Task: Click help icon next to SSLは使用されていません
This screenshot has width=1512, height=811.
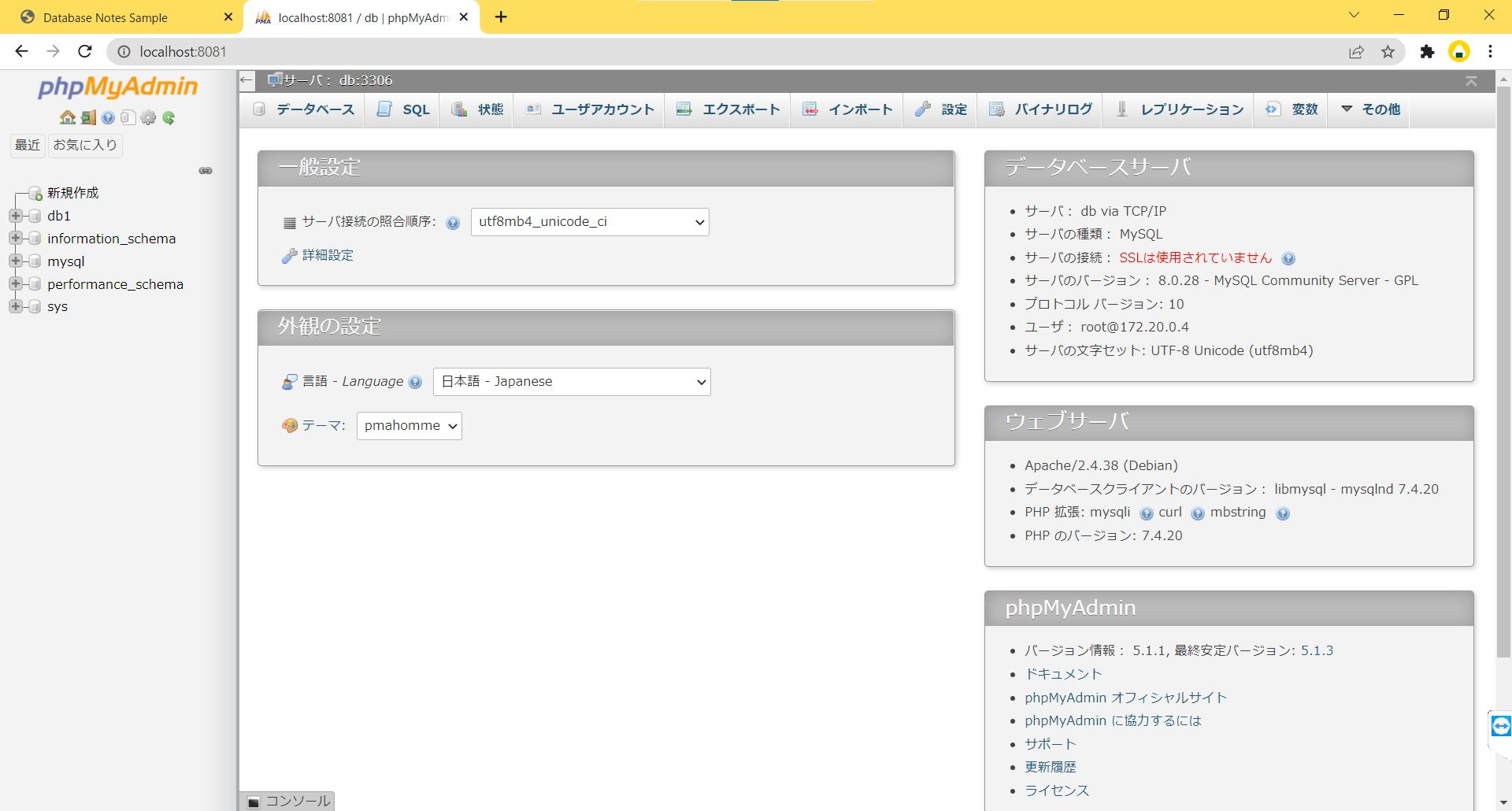Action: coord(1288,258)
